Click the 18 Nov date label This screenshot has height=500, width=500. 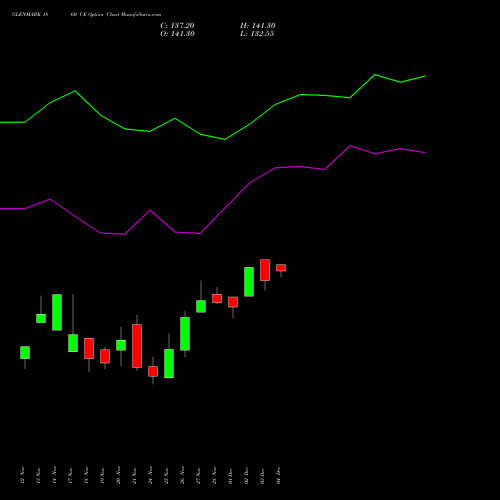point(86,475)
